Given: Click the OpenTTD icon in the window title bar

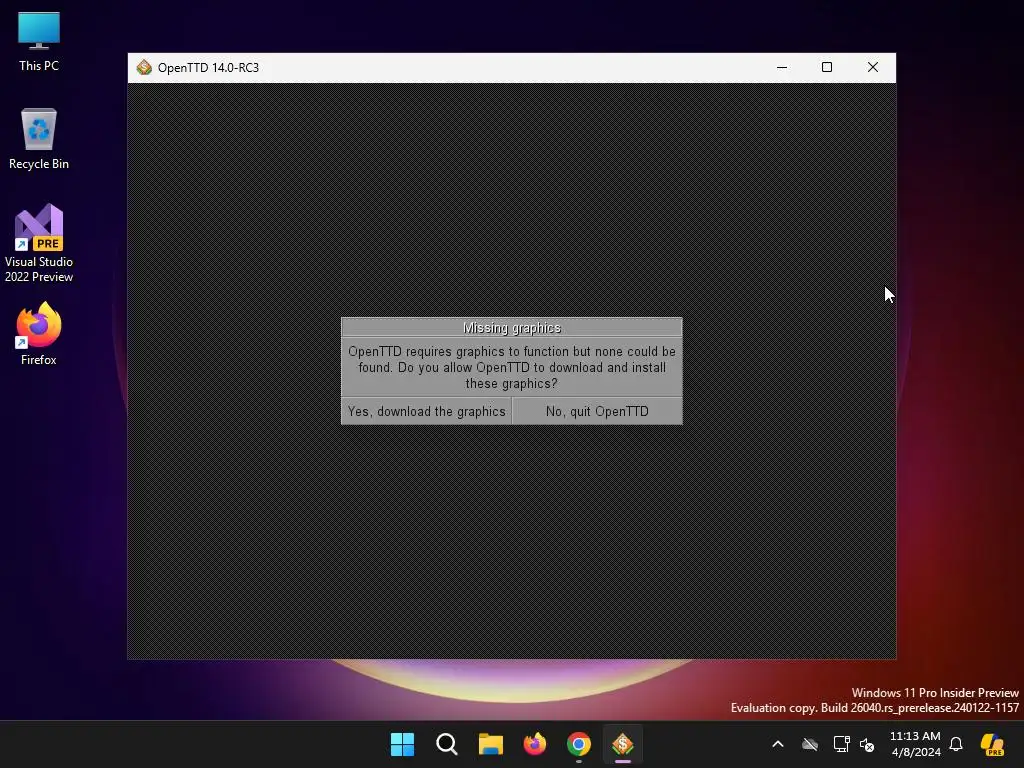Looking at the screenshot, I should 144,67.
